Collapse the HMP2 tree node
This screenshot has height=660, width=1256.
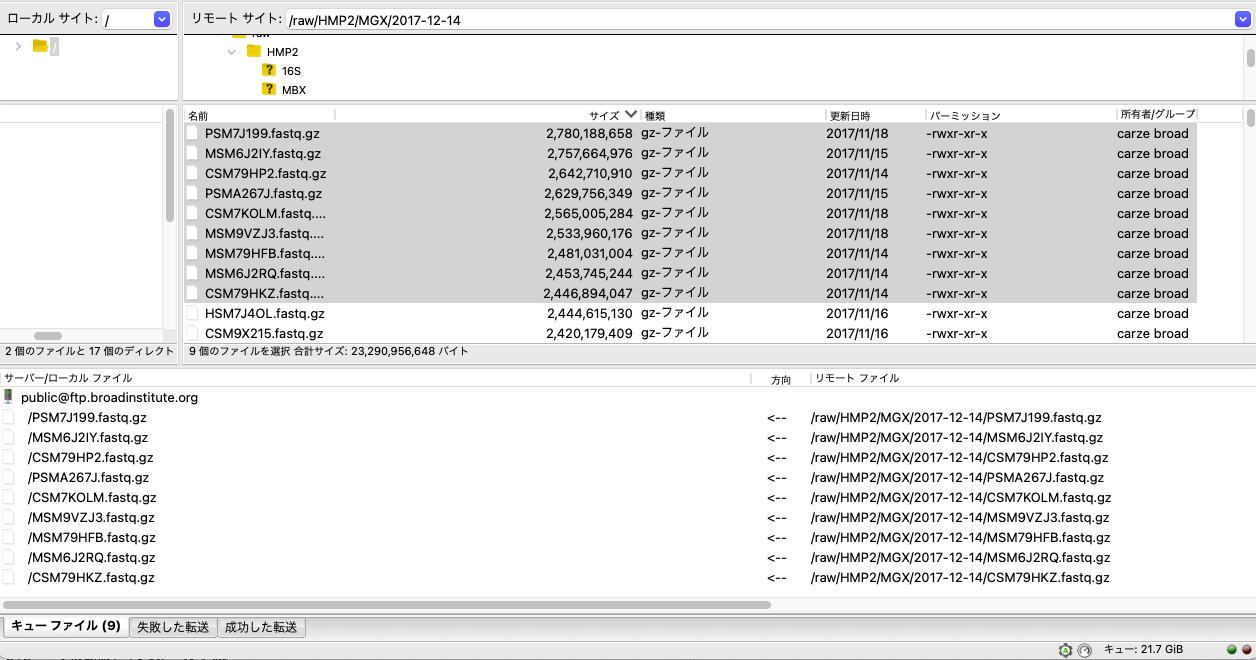(x=232, y=52)
